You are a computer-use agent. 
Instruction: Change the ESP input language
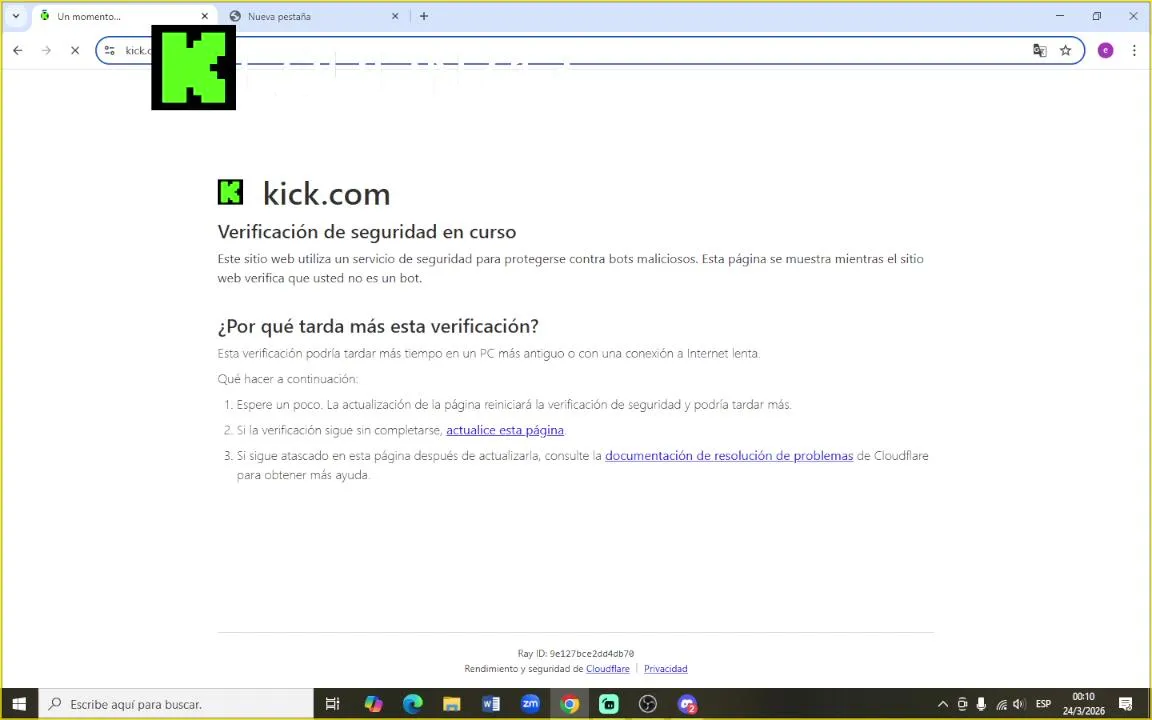(x=1043, y=704)
